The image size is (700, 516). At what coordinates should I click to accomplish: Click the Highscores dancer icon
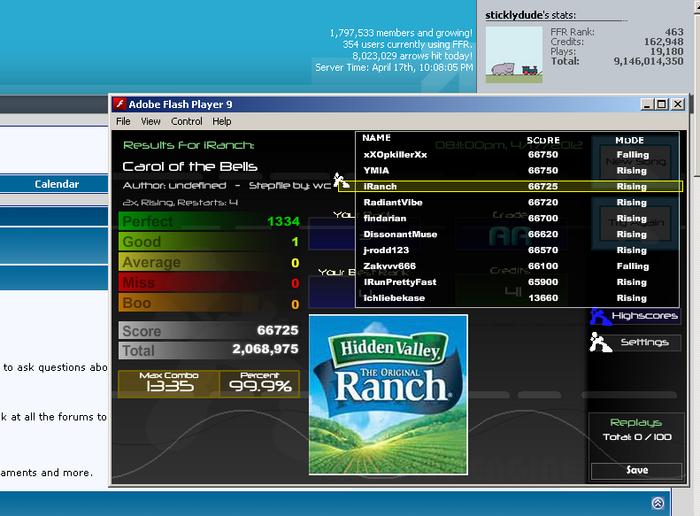[600, 316]
